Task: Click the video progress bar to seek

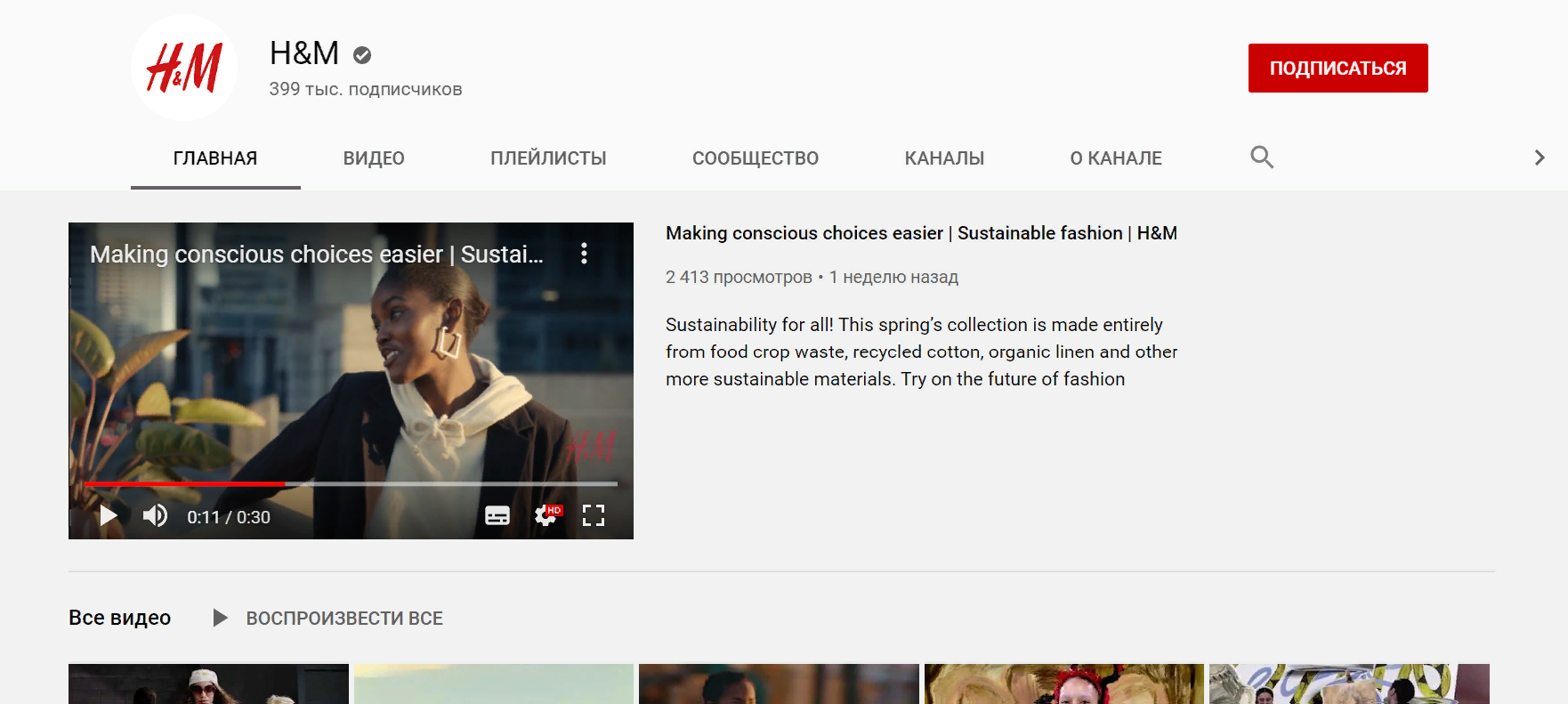Action: click(x=352, y=483)
